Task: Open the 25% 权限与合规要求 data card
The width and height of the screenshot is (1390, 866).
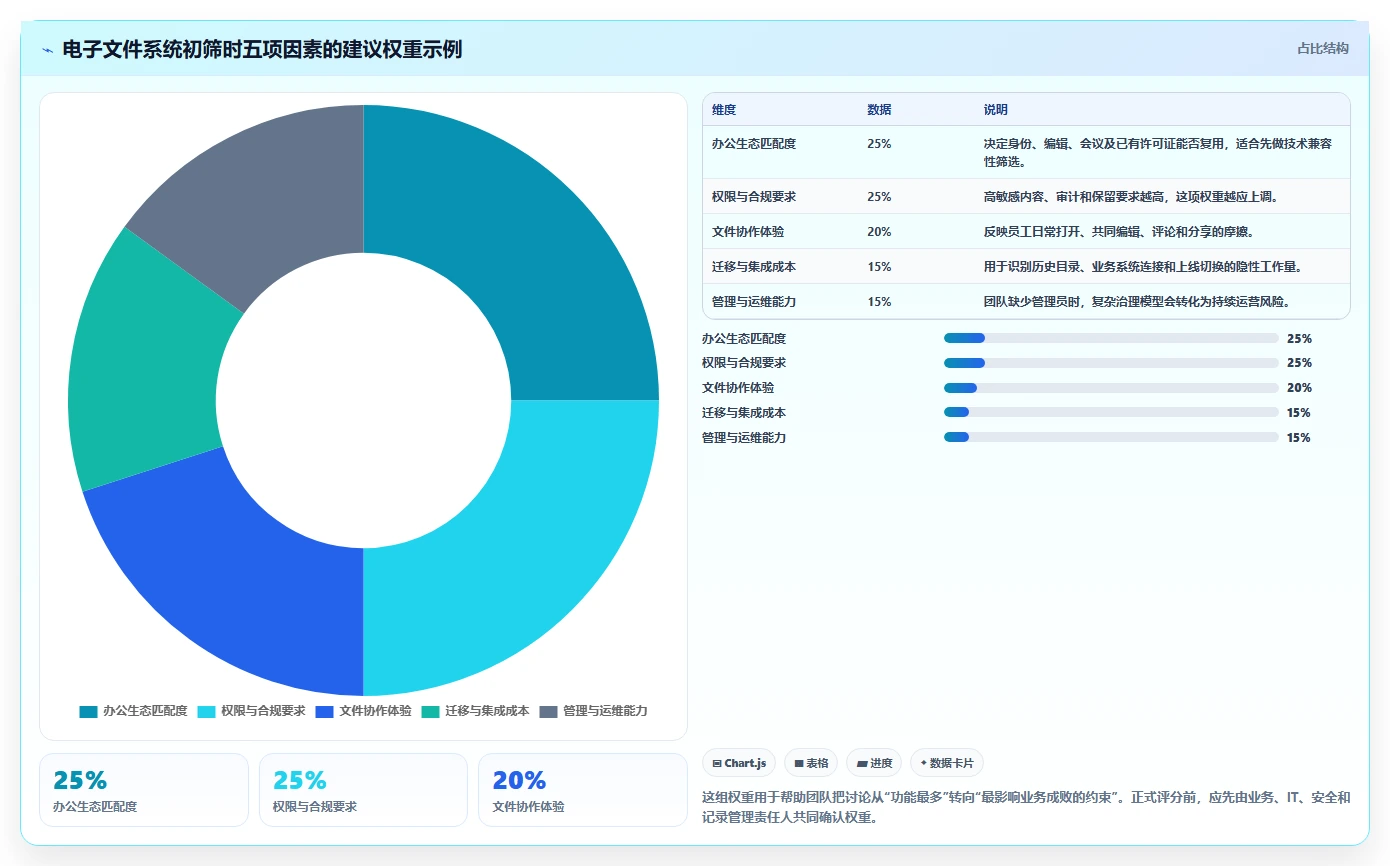Action: 363,790
